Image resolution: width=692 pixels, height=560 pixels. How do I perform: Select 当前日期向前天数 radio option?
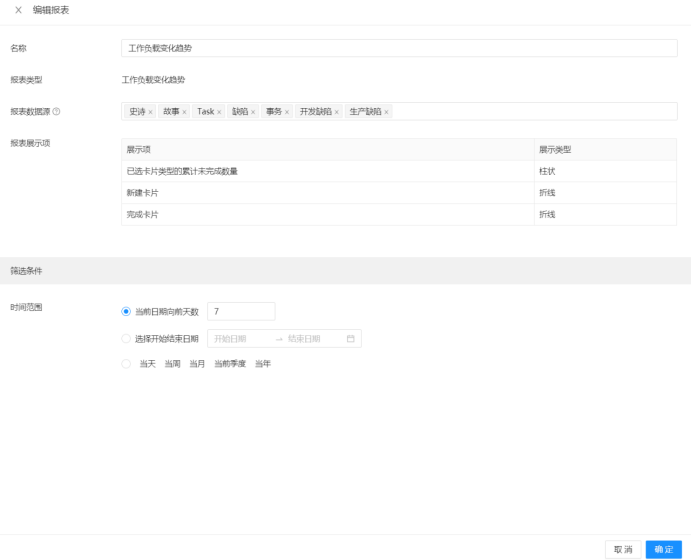126,312
